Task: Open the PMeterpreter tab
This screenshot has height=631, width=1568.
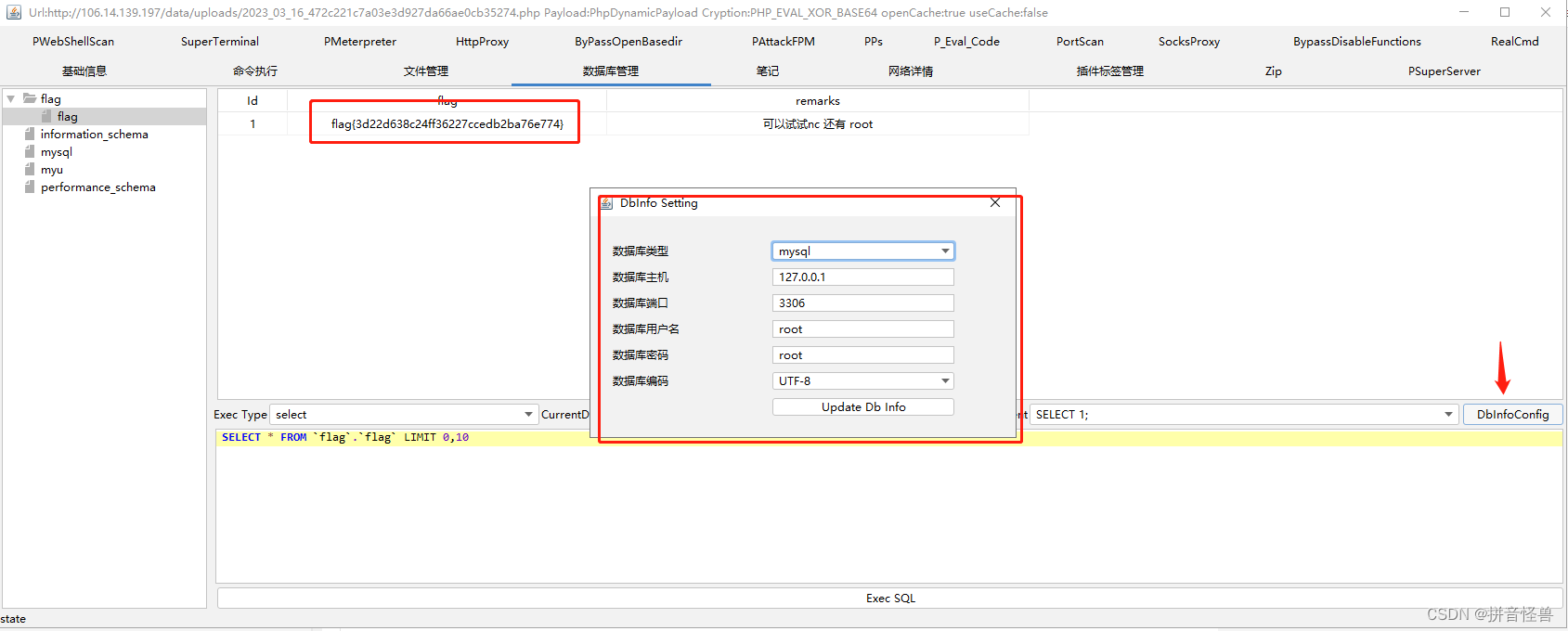Action: 360,42
